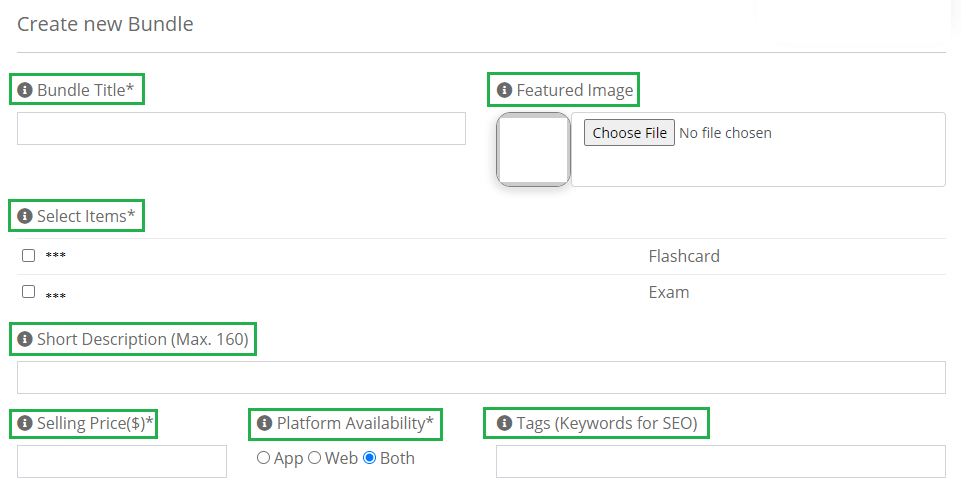Show the Platform Availability info tooltip icon
The height and width of the screenshot is (497, 961).
point(264,423)
